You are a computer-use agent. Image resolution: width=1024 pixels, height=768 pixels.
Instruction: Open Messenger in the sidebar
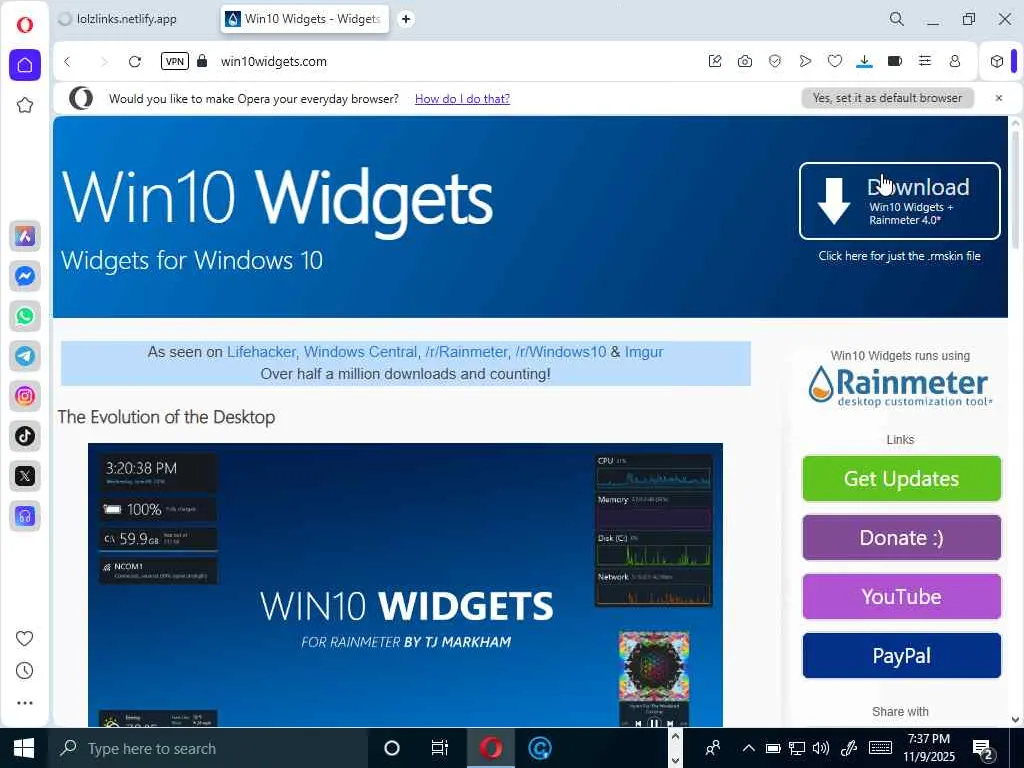[25, 276]
